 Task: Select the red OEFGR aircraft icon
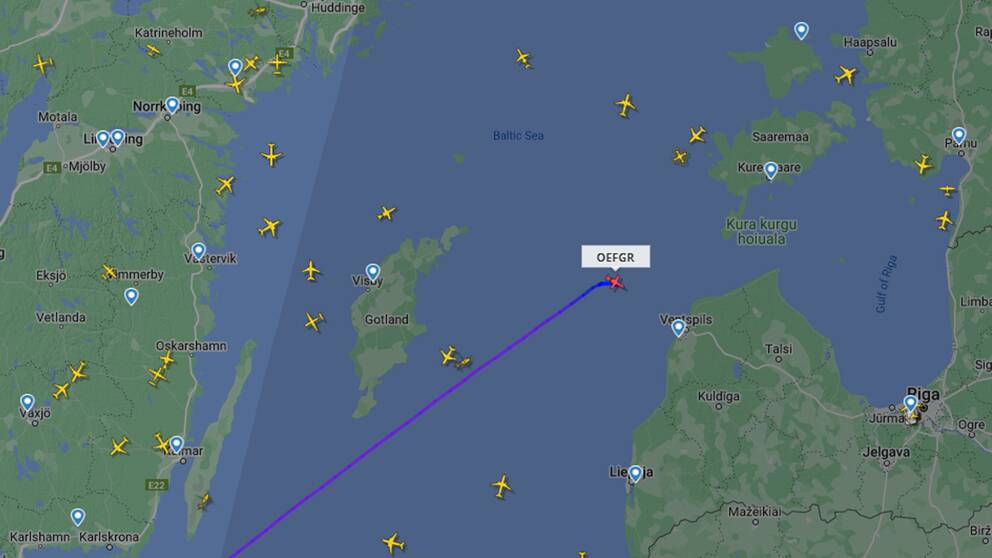click(x=614, y=282)
